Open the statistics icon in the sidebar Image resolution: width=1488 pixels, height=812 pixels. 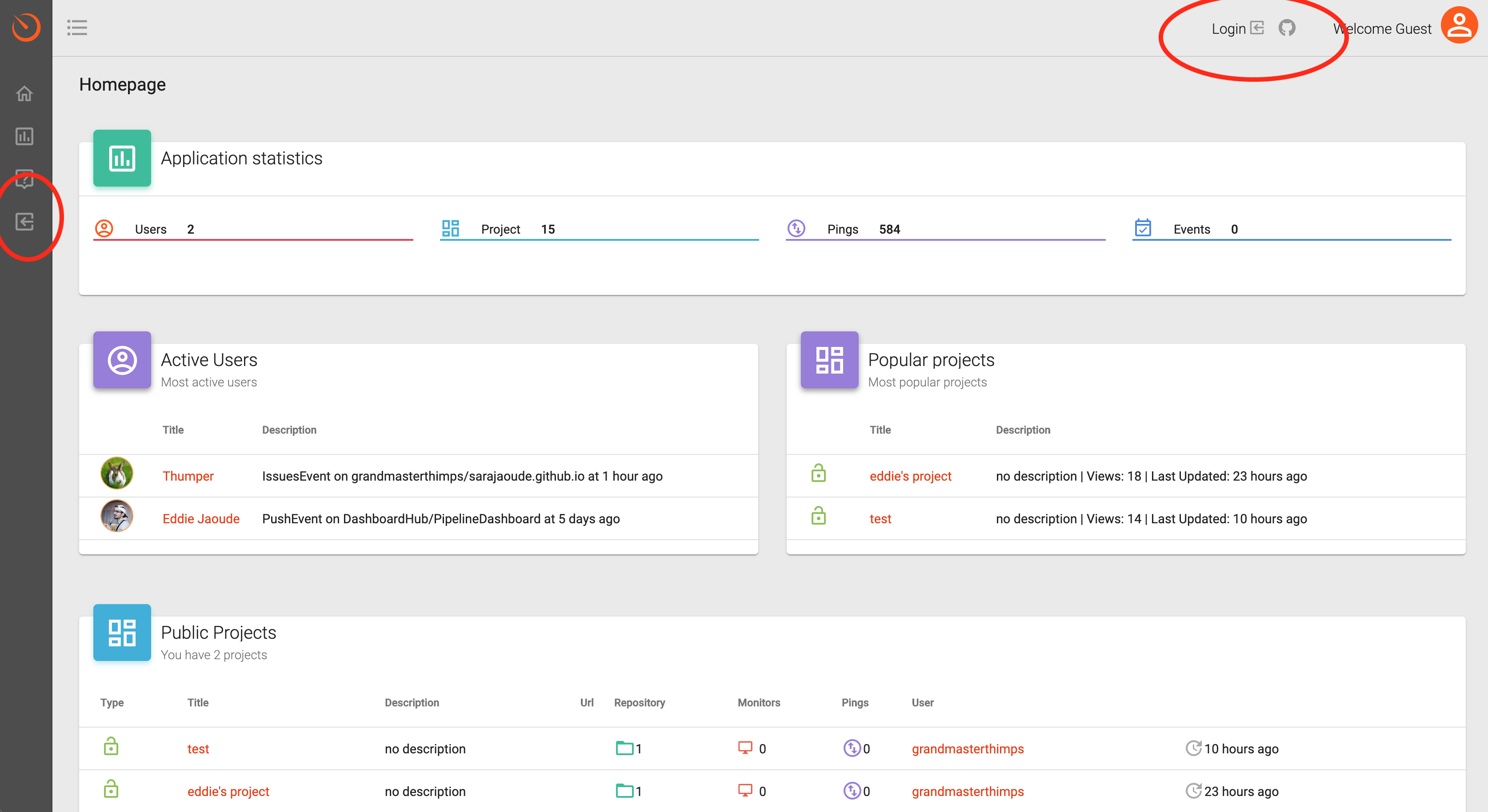pyautogui.click(x=25, y=137)
